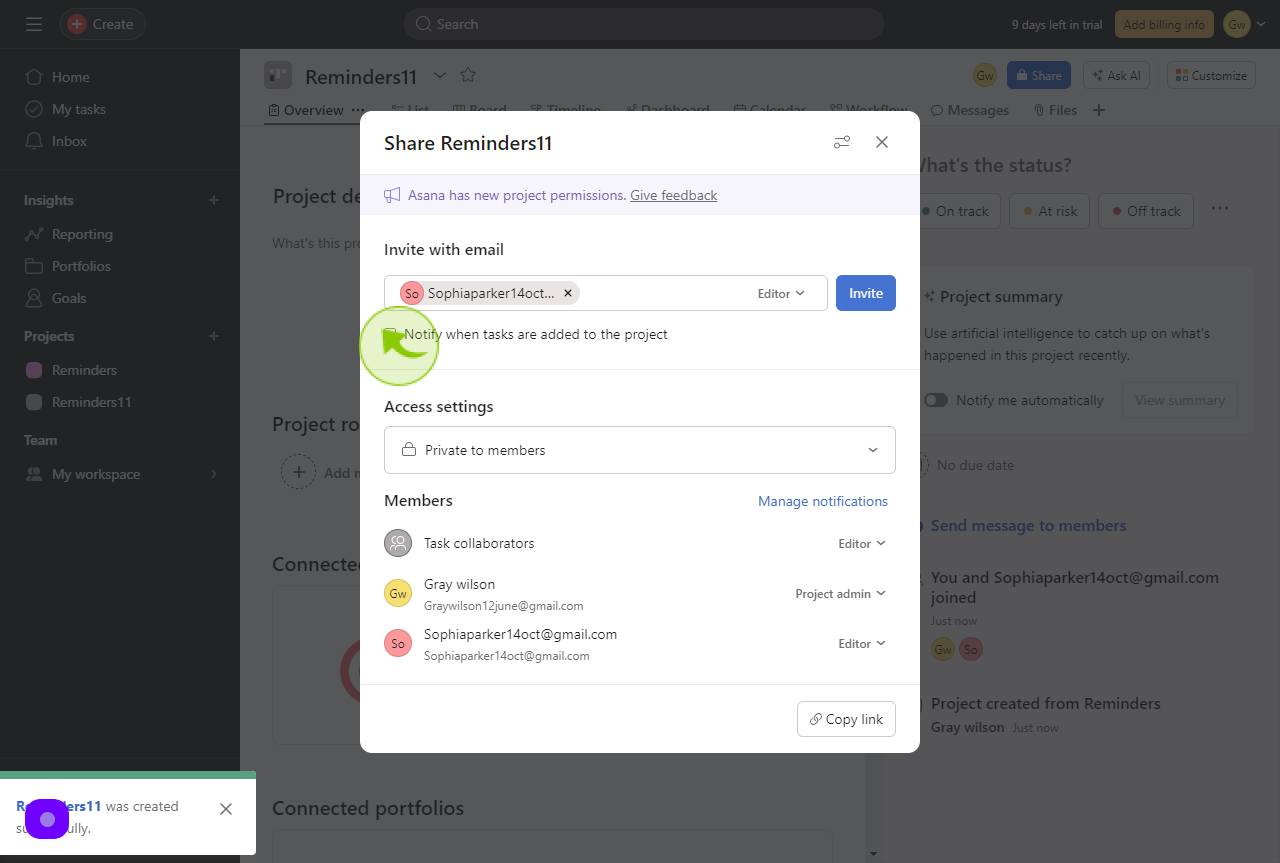
Task: Open the hamburger sidebar menu
Action: (x=34, y=24)
